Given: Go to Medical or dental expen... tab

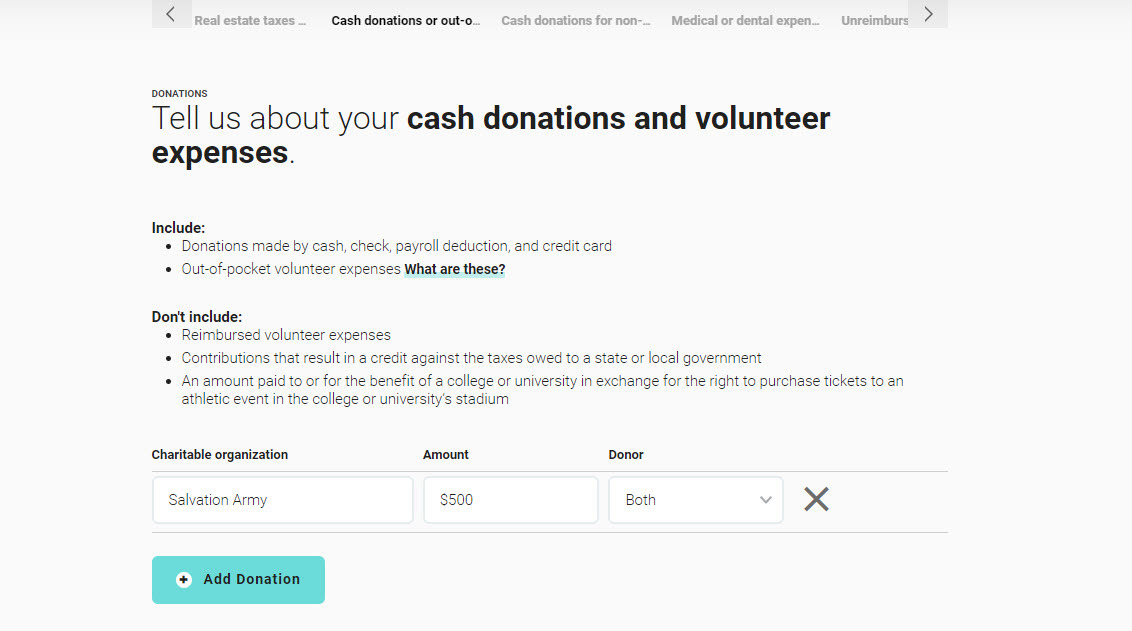Looking at the screenshot, I should (746, 21).
